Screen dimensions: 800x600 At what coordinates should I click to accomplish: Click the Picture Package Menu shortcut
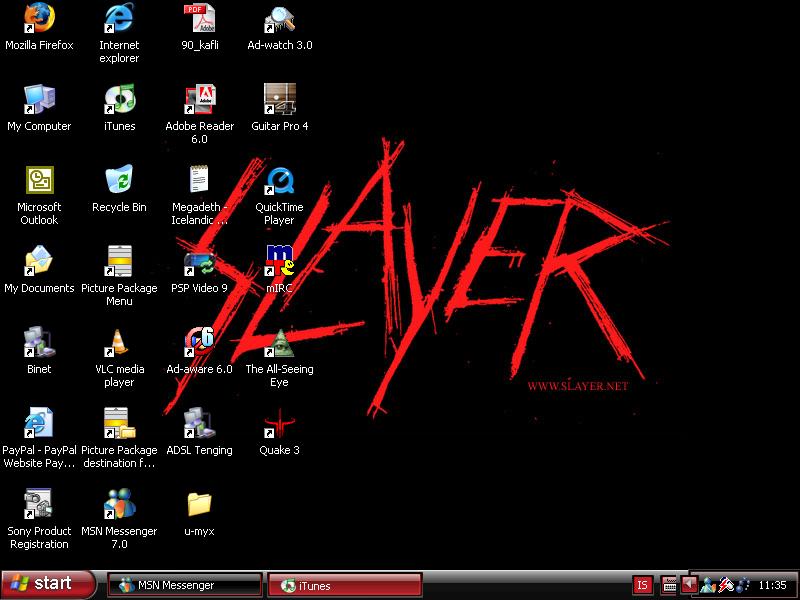[119, 261]
